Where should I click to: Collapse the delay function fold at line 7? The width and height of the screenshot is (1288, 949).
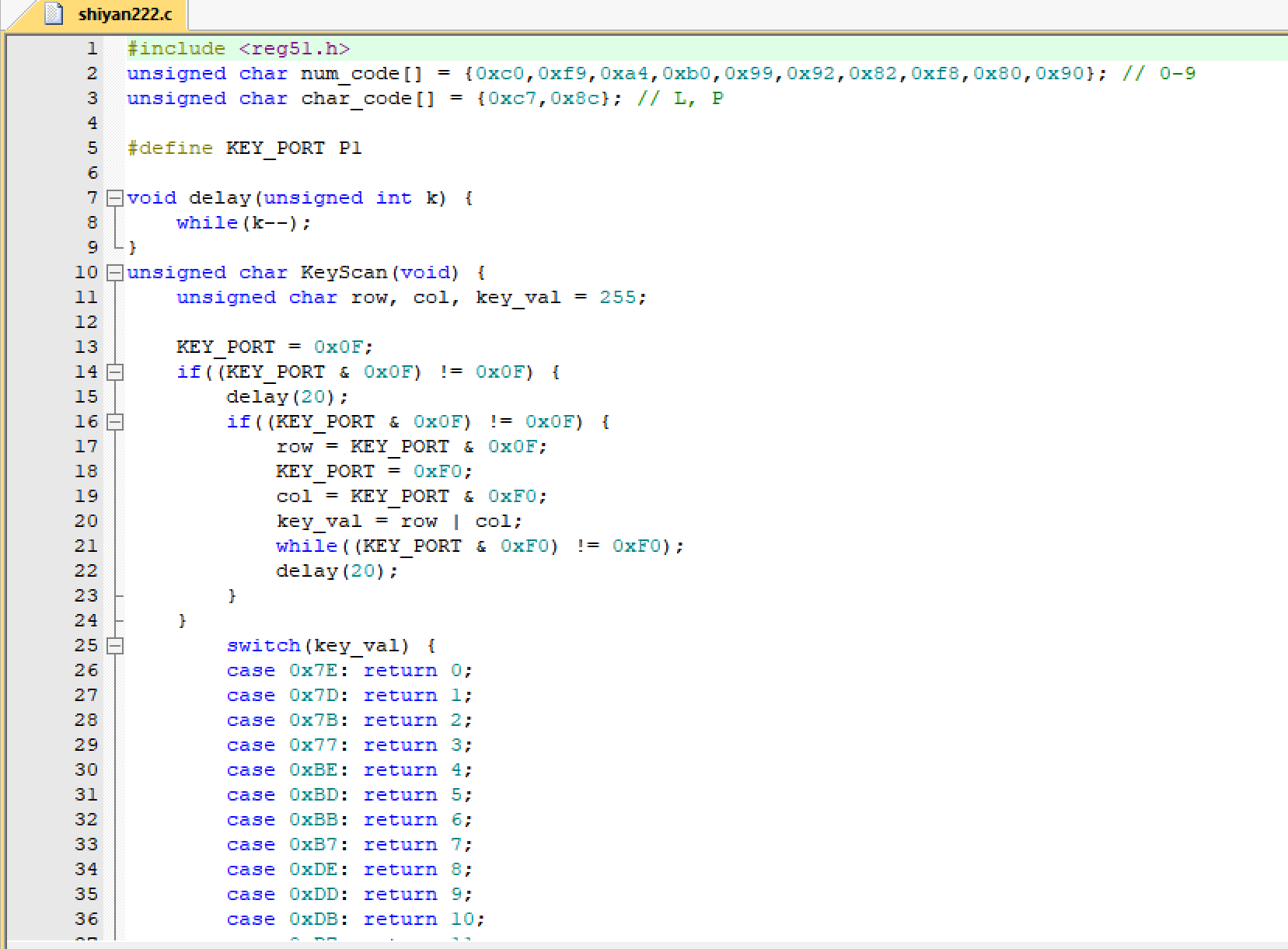[114, 198]
